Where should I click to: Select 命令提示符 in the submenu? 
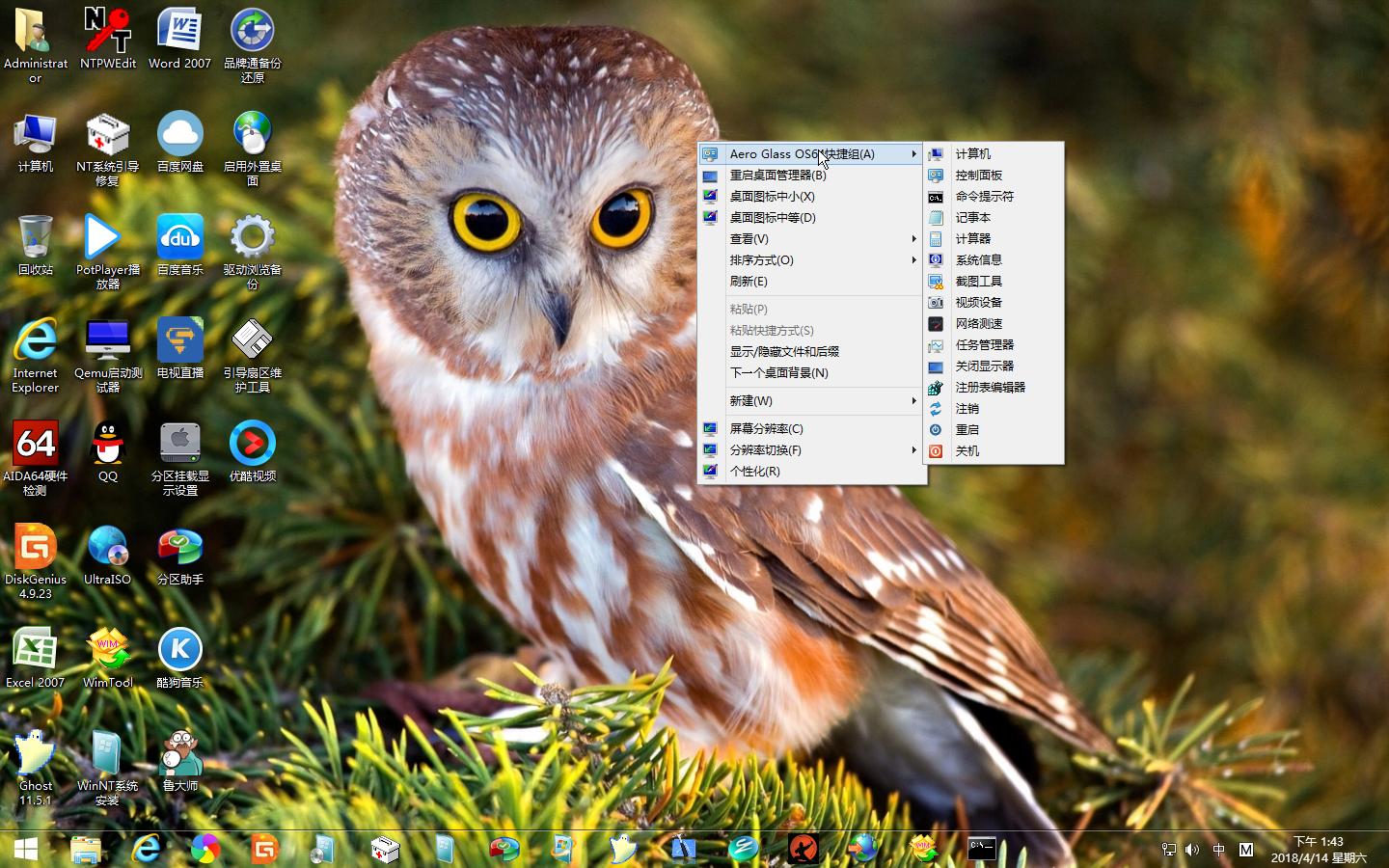point(994,196)
